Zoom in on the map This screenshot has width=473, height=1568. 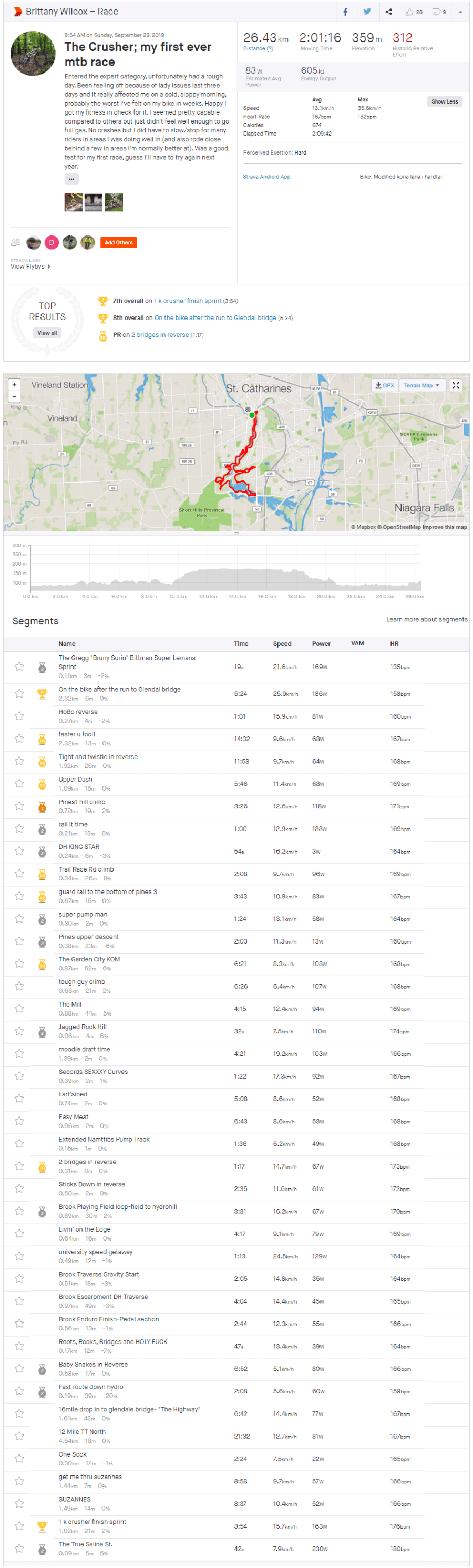(x=15, y=385)
